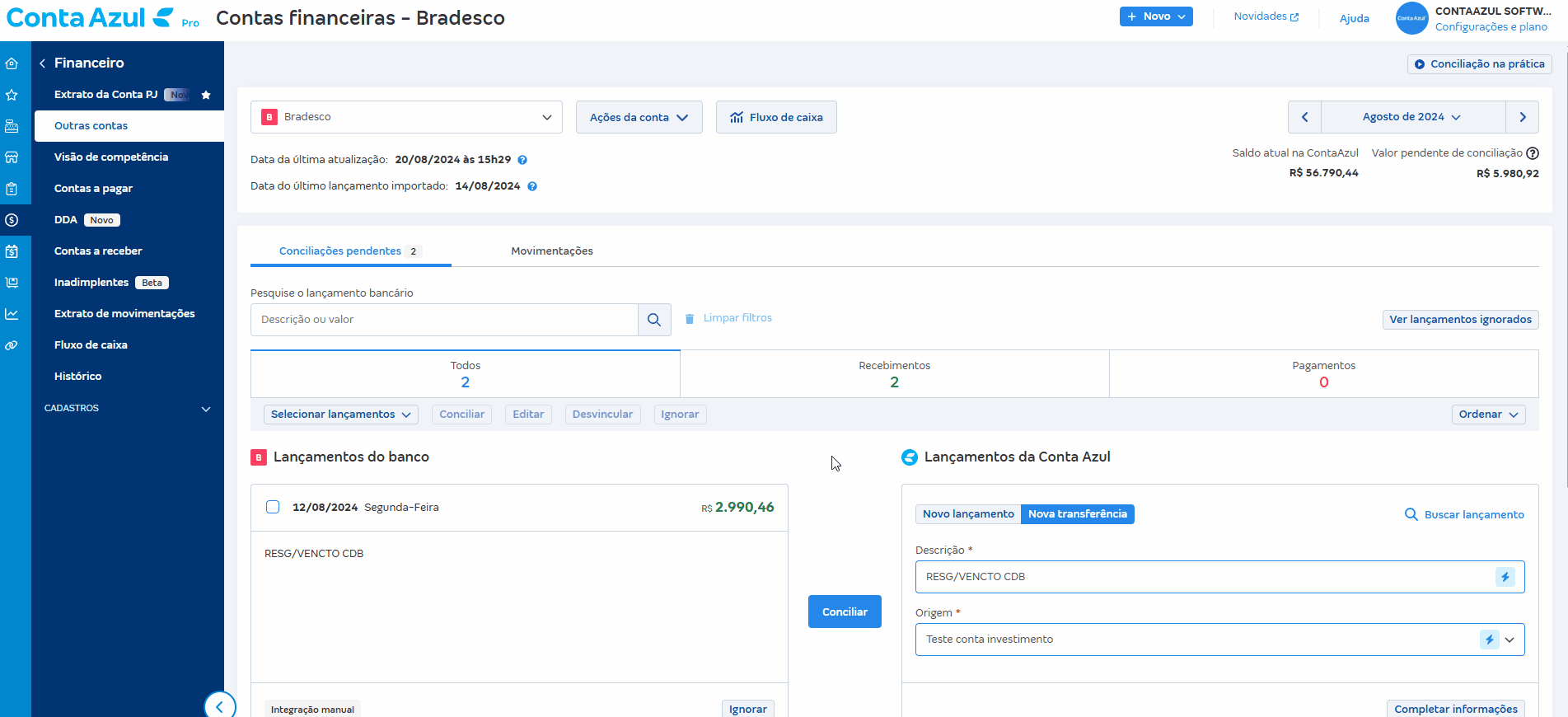Screen dimensions: 1568x717
Task: Click the search magnifier button
Action: coord(654,320)
